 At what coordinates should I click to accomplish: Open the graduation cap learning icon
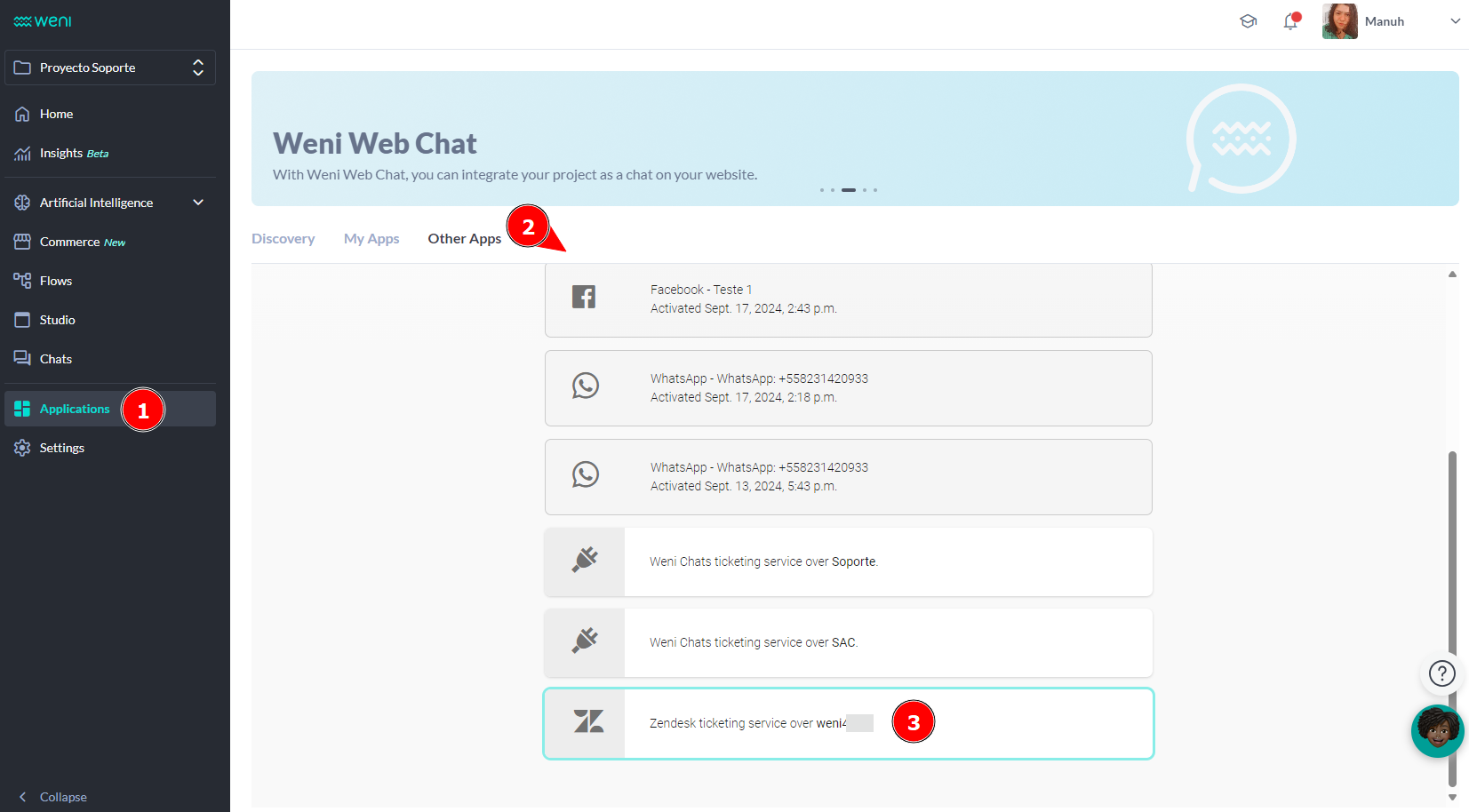(1248, 21)
